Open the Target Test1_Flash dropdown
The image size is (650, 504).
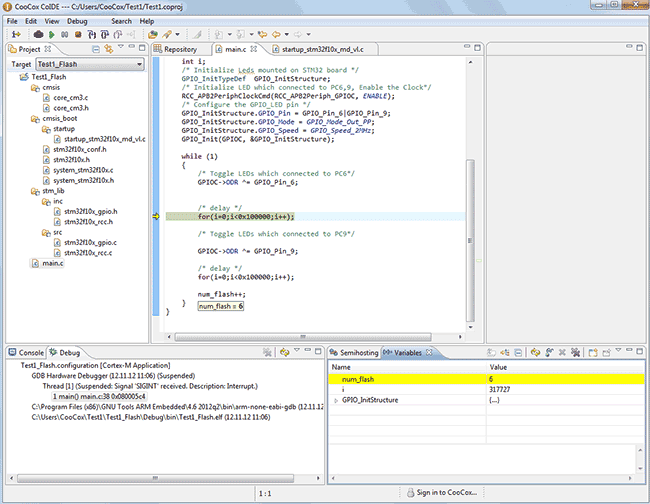pyautogui.click(x=89, y=63)
